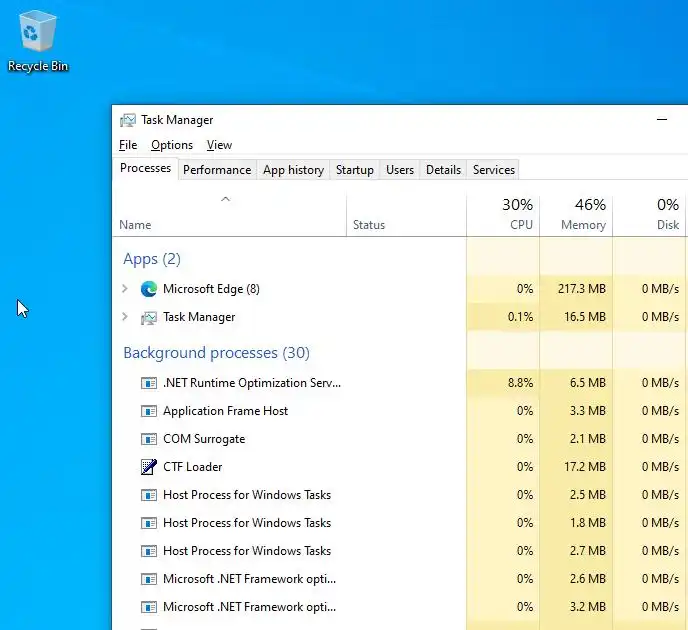Click icon of Host Process with 2.7 MB

click(x=149, y=551)
